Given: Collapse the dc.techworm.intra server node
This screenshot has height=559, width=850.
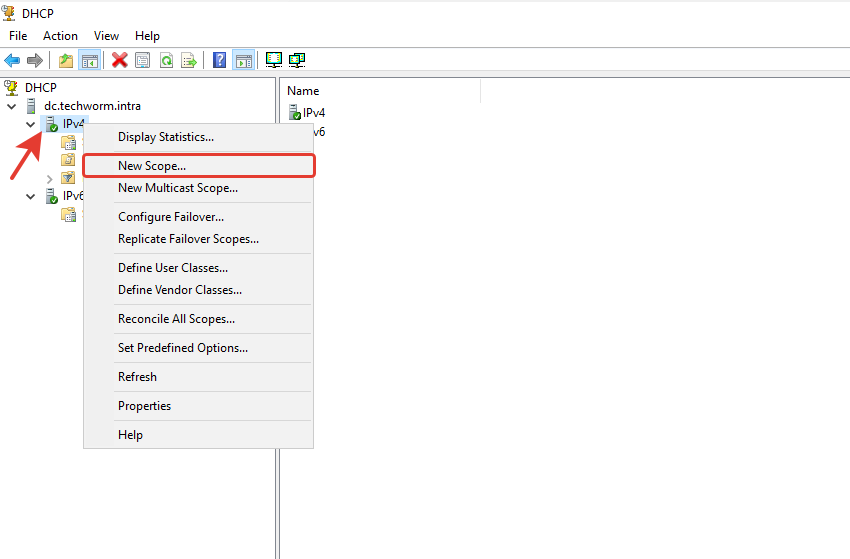Looking at the screenshot, I should [12, 106].
